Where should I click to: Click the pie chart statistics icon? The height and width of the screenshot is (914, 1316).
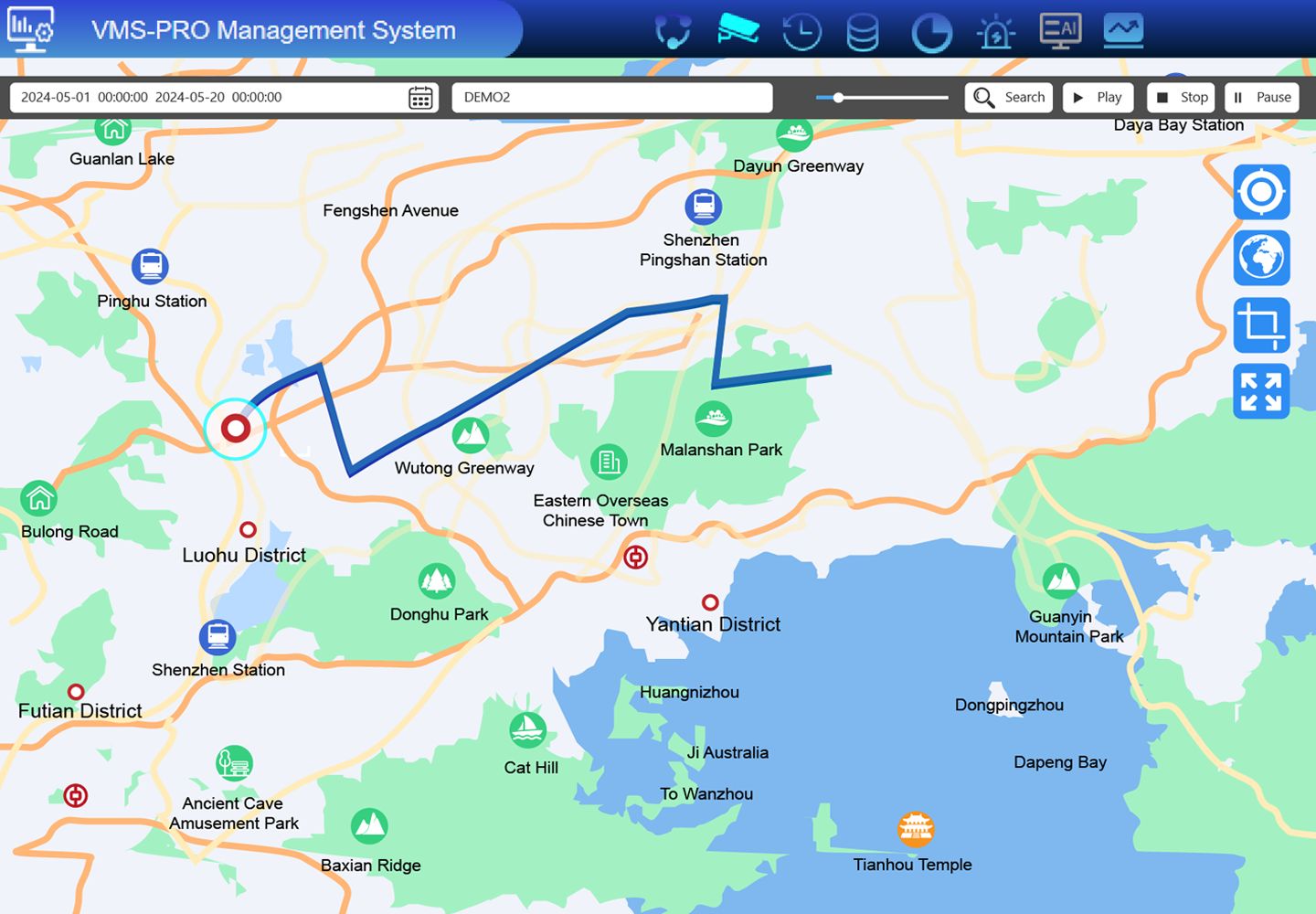[x=931, y=29]
